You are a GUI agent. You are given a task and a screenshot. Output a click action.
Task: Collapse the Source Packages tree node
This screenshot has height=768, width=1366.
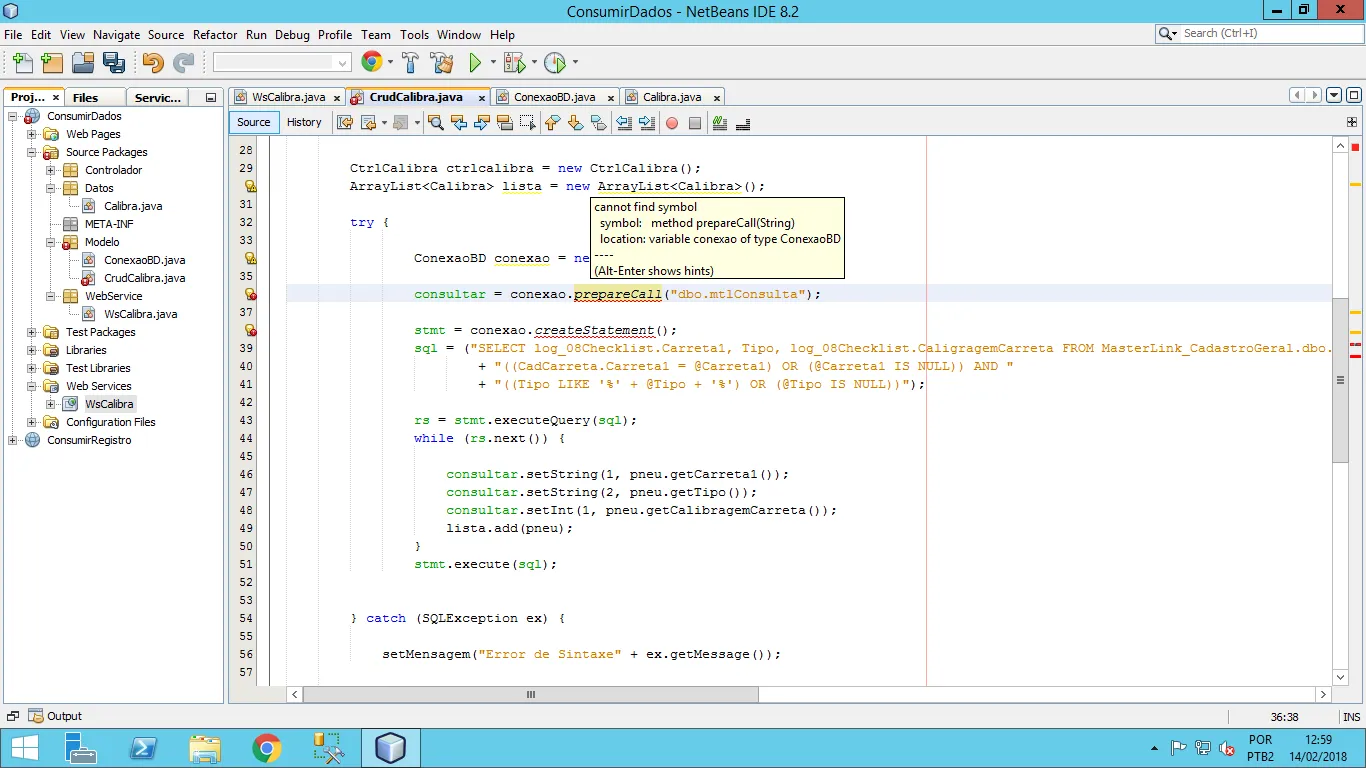pos(32,152)
